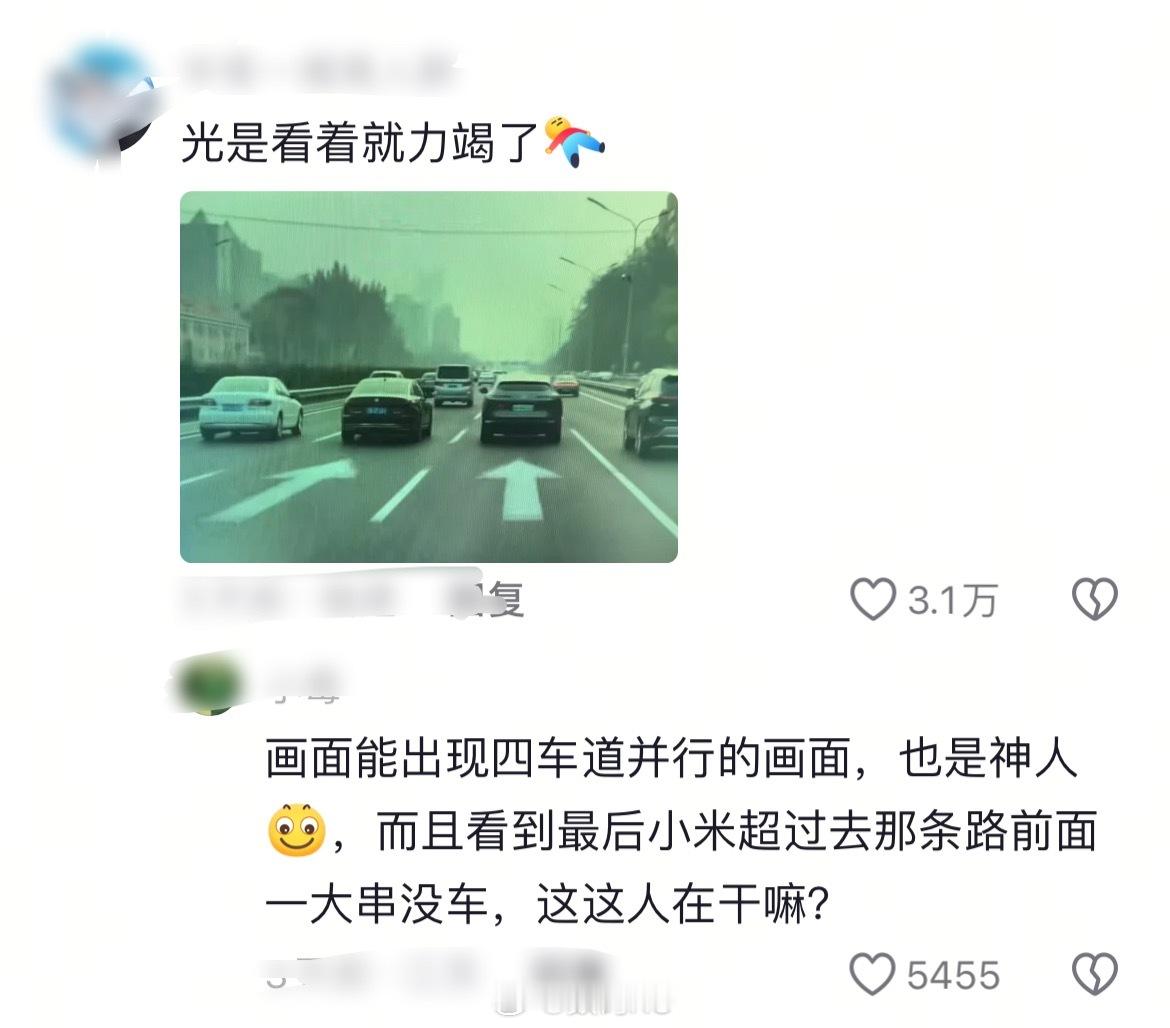Open the highway traffic photo attachment
Screen dimensions: 1170x1028
tap(429, 377)
